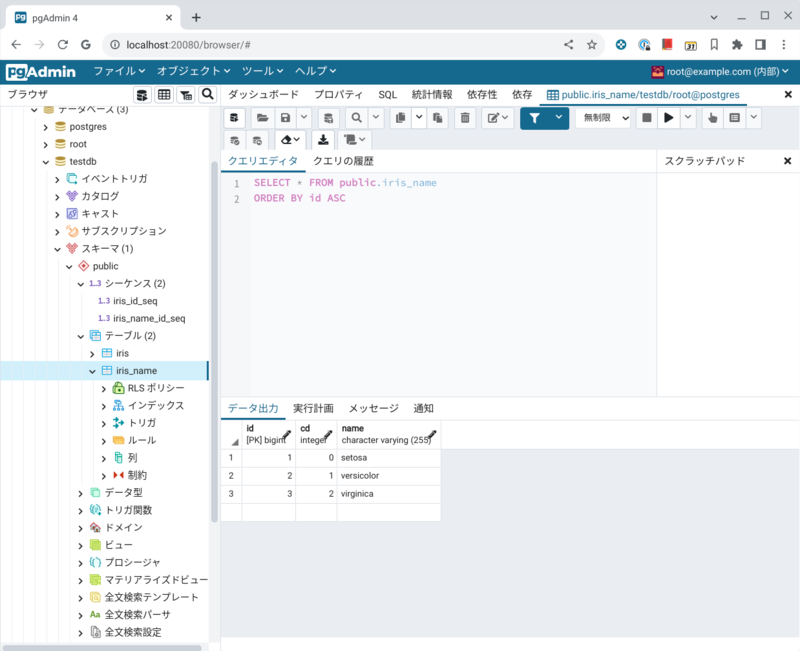
Task: Click the Open File folder icon
Action: 262,118
